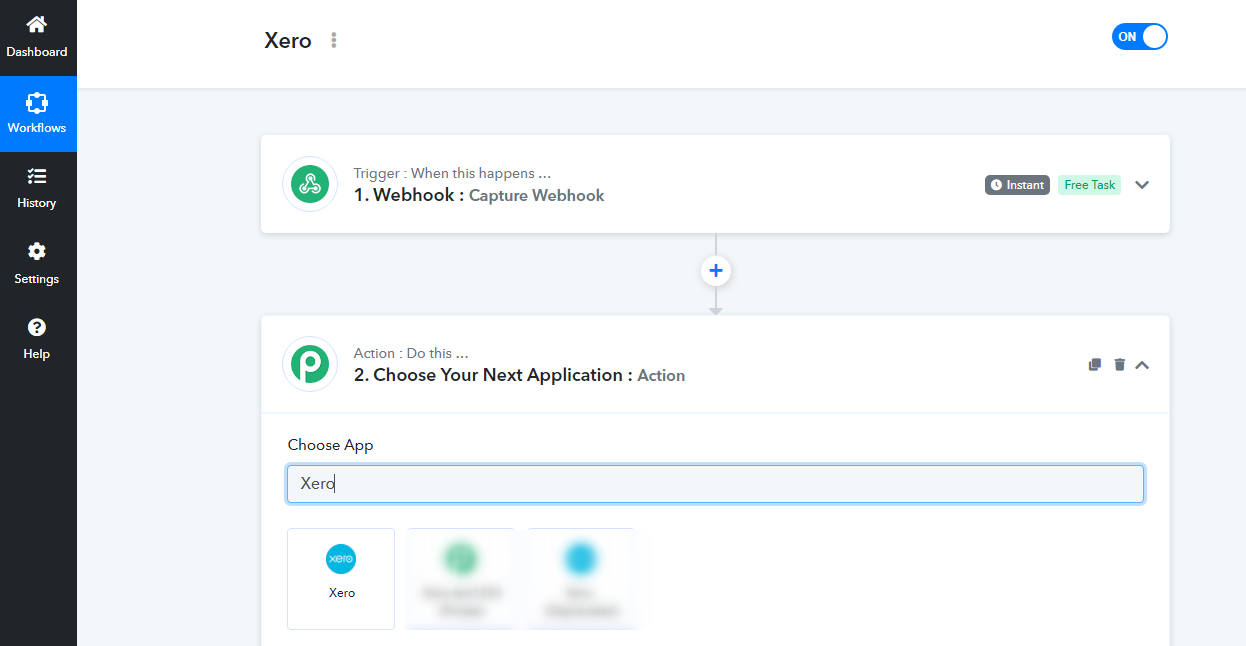Click into the Choose App search field
The width and height of the screenshot is (1246, 646).
coord(716,484)
